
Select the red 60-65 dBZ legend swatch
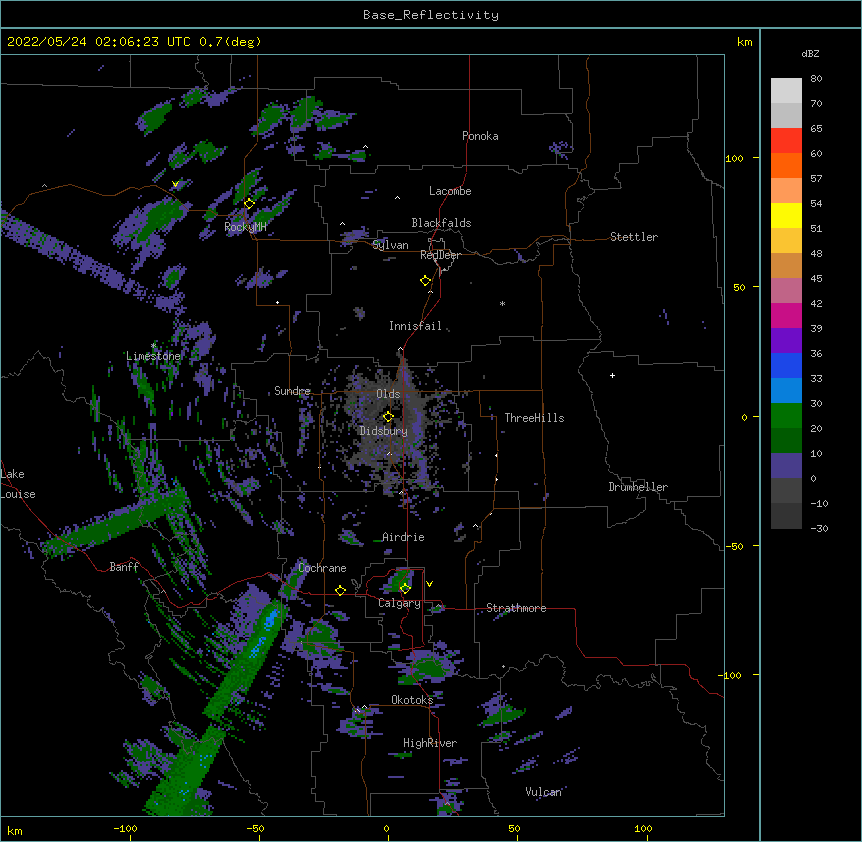tap(786, 141)
